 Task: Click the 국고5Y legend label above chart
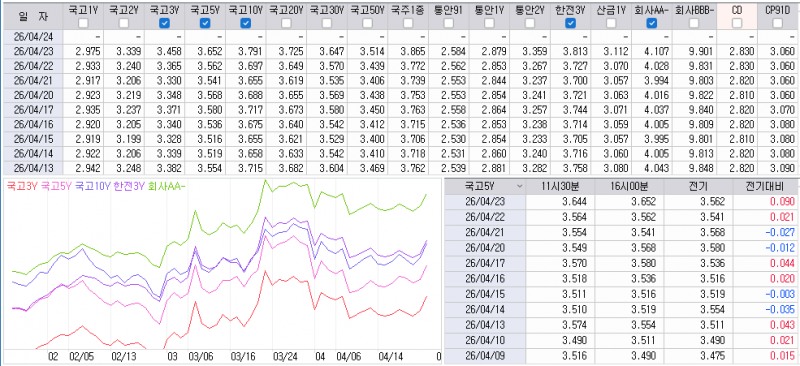56,187
